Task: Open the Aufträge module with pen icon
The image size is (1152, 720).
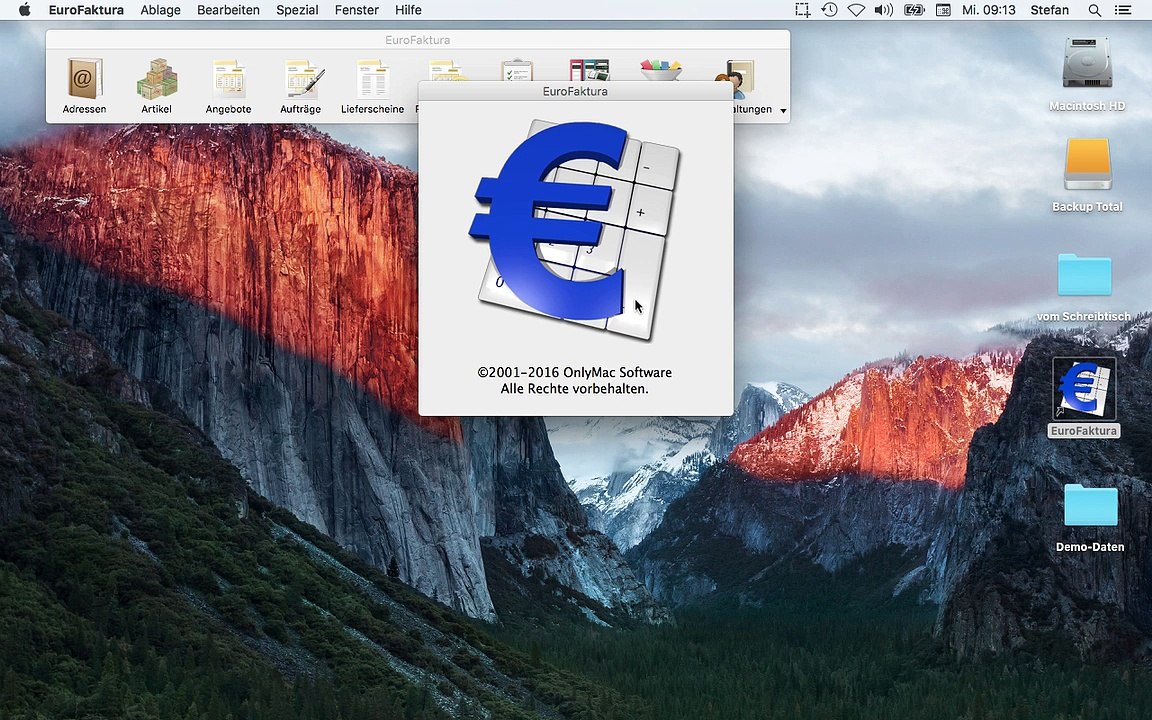Action: pyautogui.click(x=300, y=86)
